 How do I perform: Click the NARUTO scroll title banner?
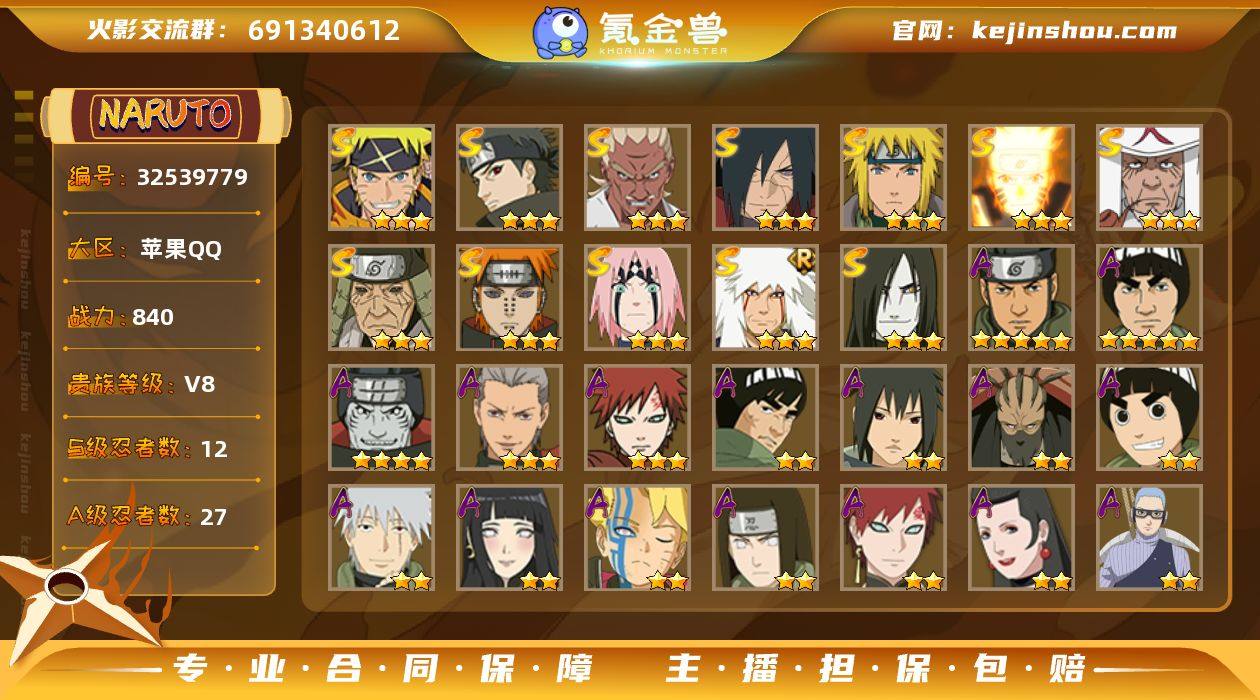click(x=166, y=115)
